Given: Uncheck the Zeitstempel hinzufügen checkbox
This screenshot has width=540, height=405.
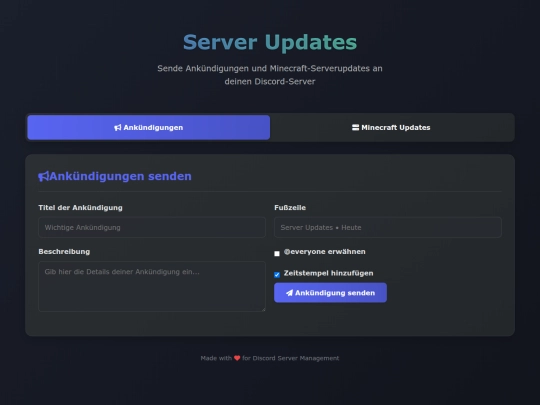Looking at the screenshot, I should coord(277,274).
